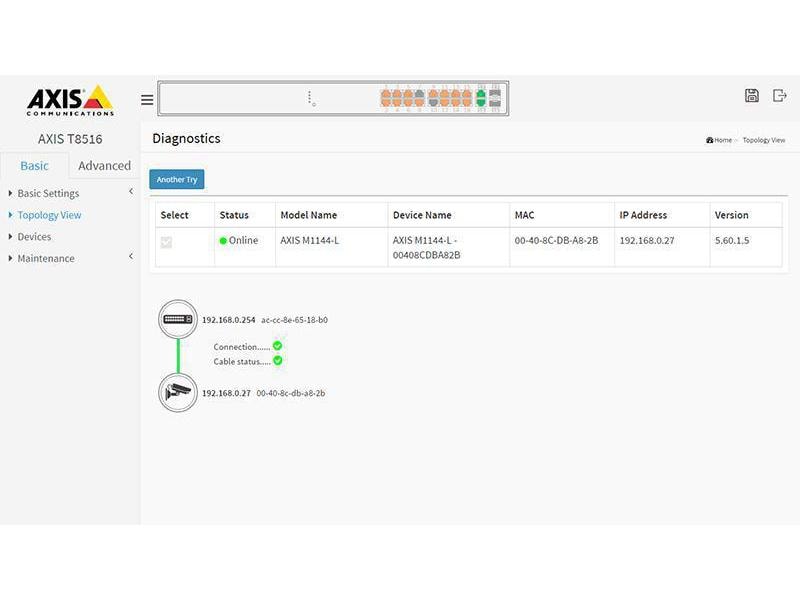Switch to the Basic tab
This screenshot has height=600, width=800.
tap(35, 166)
